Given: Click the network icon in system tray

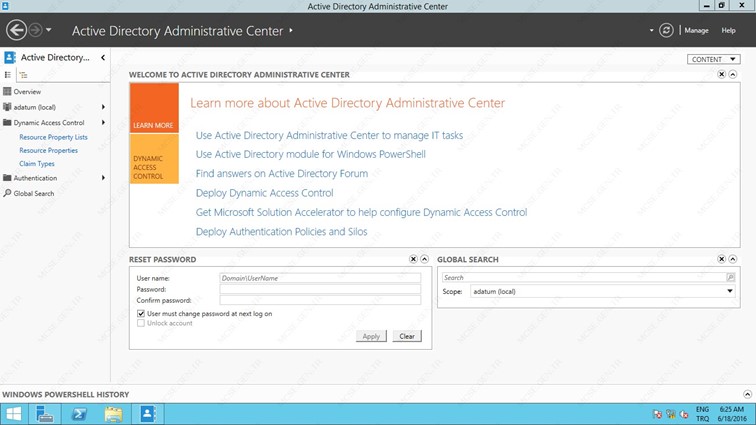Looking at the screenshot, I should pos(671,414).
